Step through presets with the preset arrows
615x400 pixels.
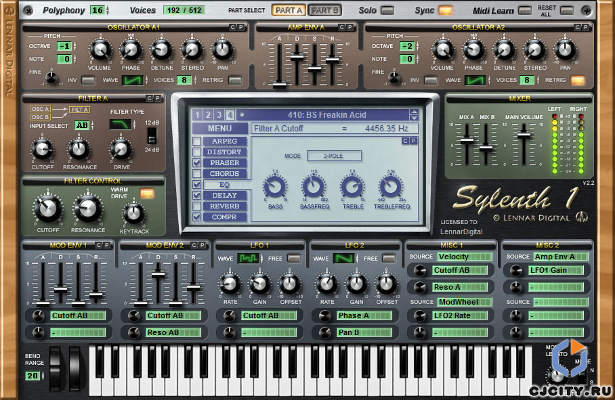point(414,115)
